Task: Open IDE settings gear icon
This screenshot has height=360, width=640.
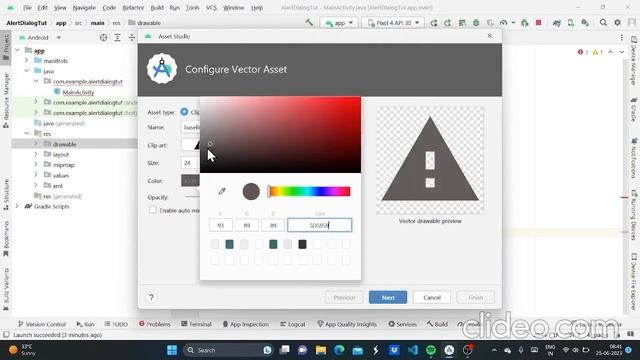Action: [617, 23]
